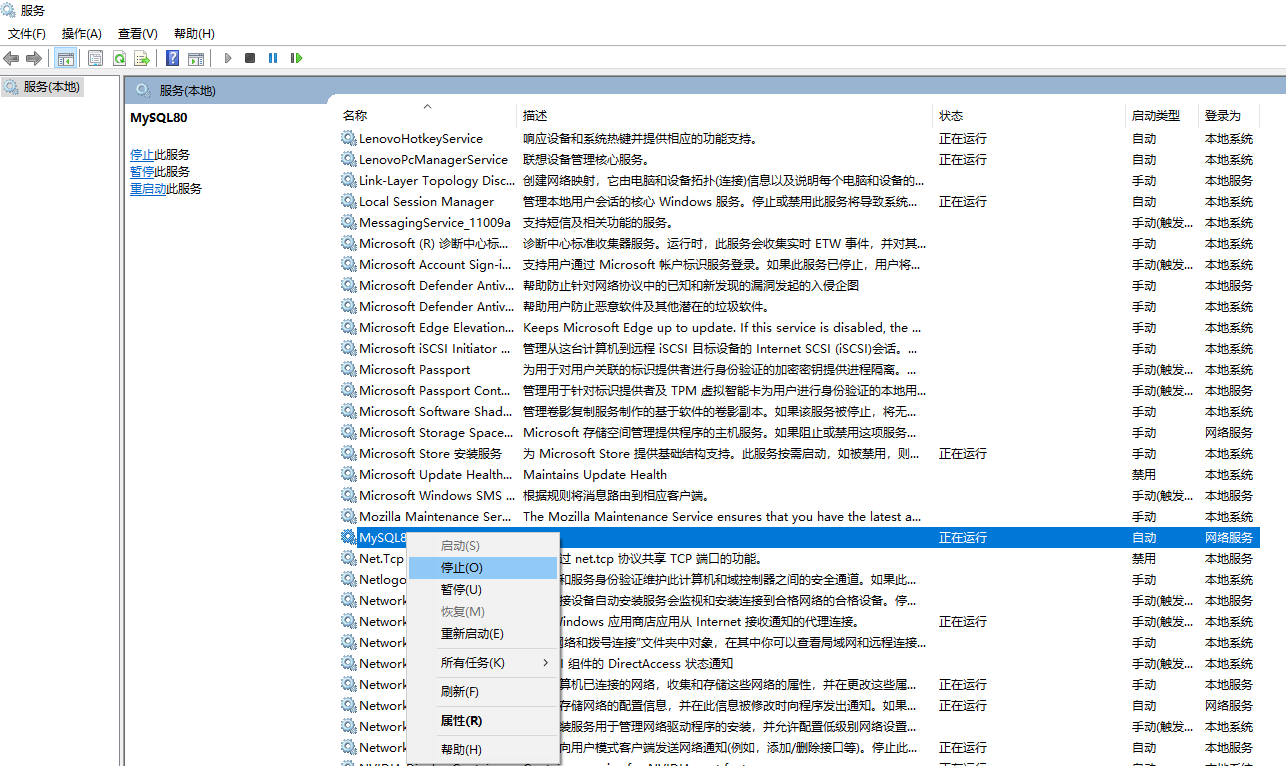The width and height of the screenshot is (1286, 766).
Task: Click the 停止 link for MySQL80
Action: pos(142,155)
